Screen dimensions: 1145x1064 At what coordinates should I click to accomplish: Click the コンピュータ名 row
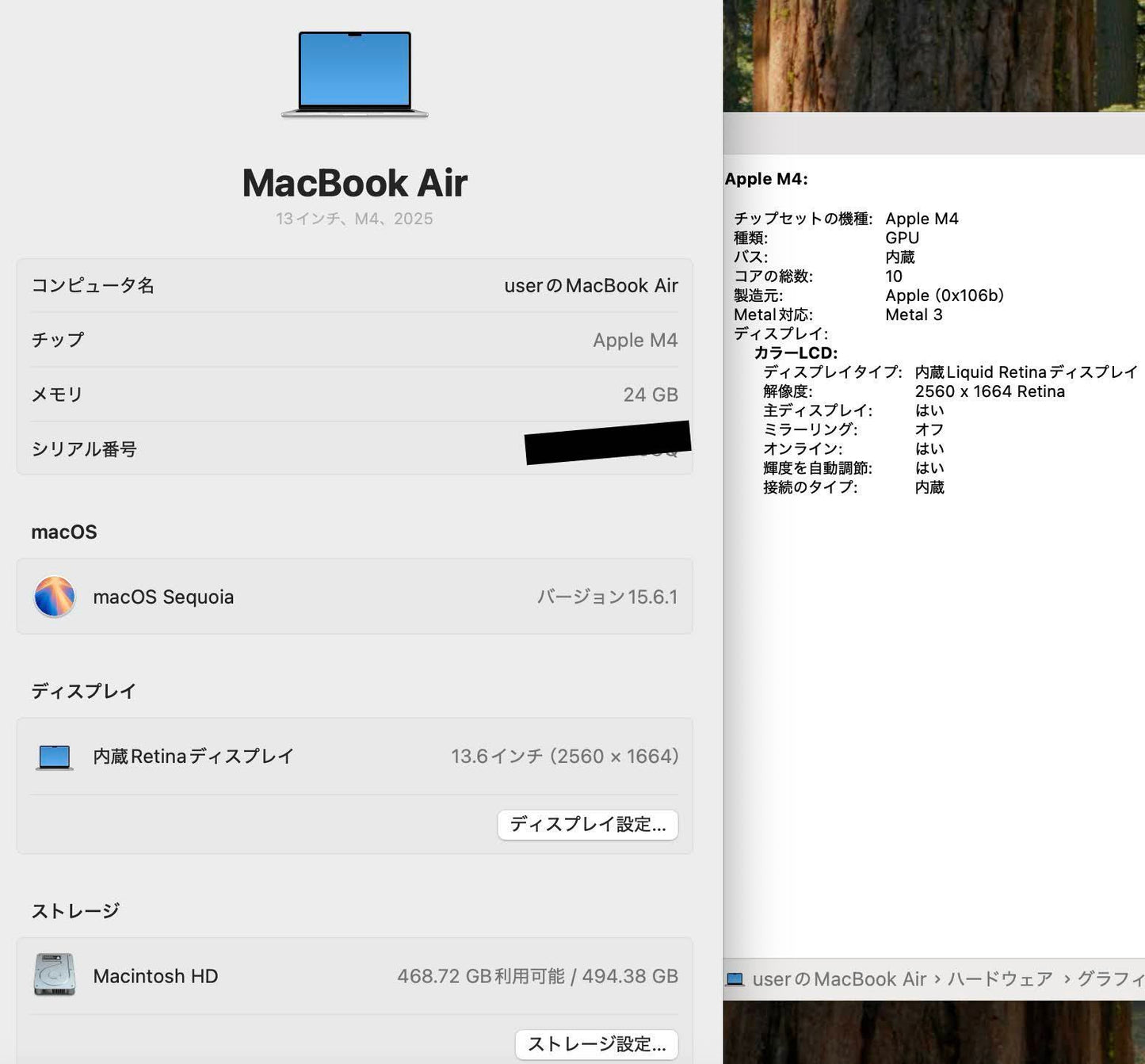pos(354,285)
